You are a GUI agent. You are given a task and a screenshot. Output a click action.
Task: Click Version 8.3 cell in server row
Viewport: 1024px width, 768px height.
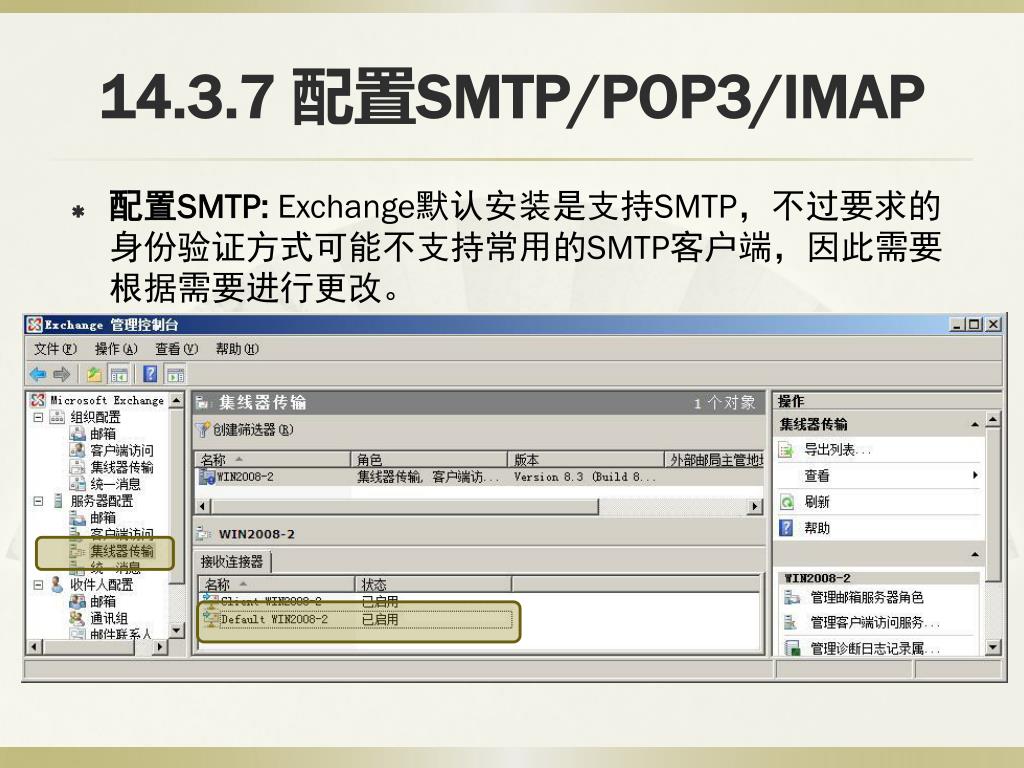[x=584, y=477]
